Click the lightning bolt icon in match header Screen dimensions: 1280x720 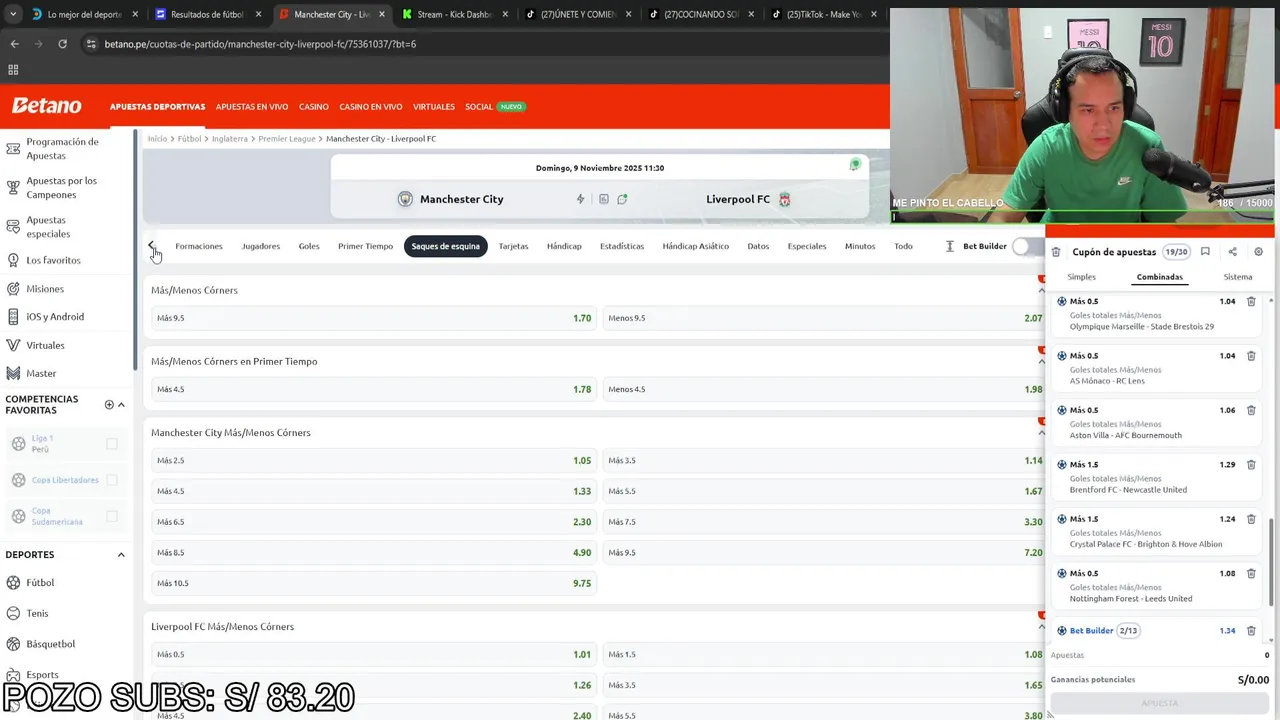point(580,199)
